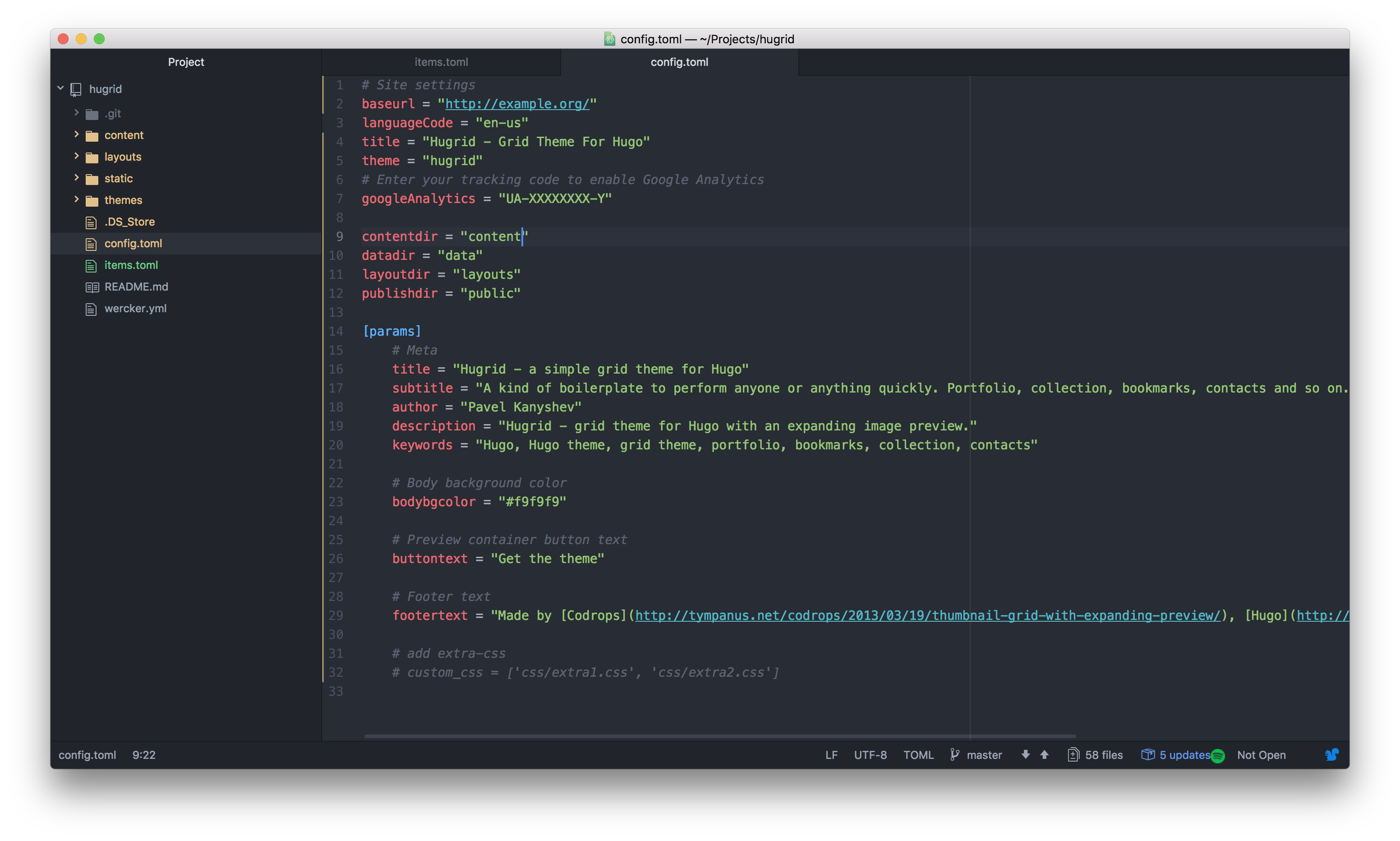Open the http://example.org/ link on line 2
This screenshot has width=1400, height=841.
click(x=517, y=104)
